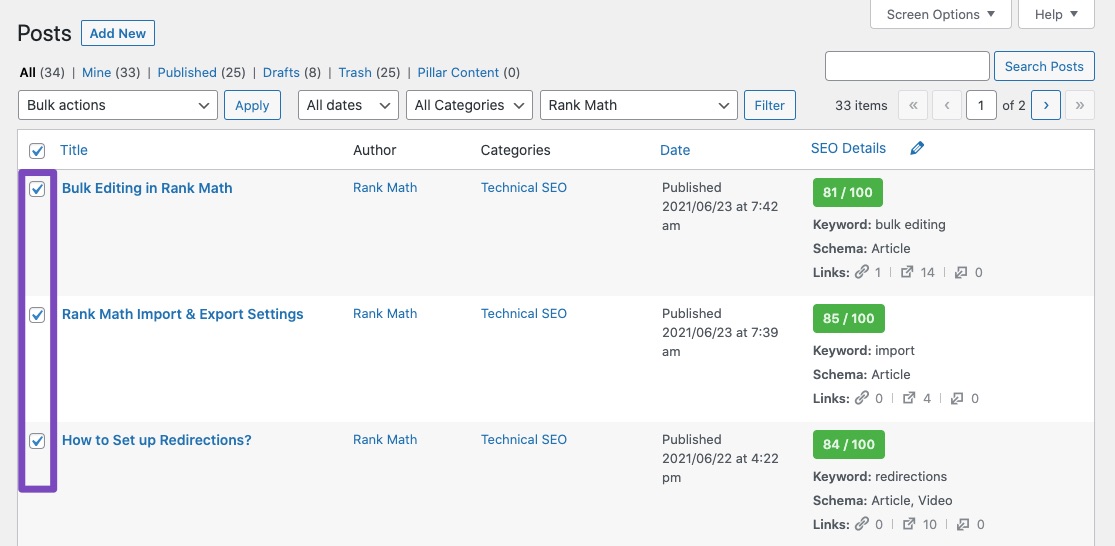Expand Screen Options panel
This screenshot has height=546, width=1115.
tap(940, 14)
